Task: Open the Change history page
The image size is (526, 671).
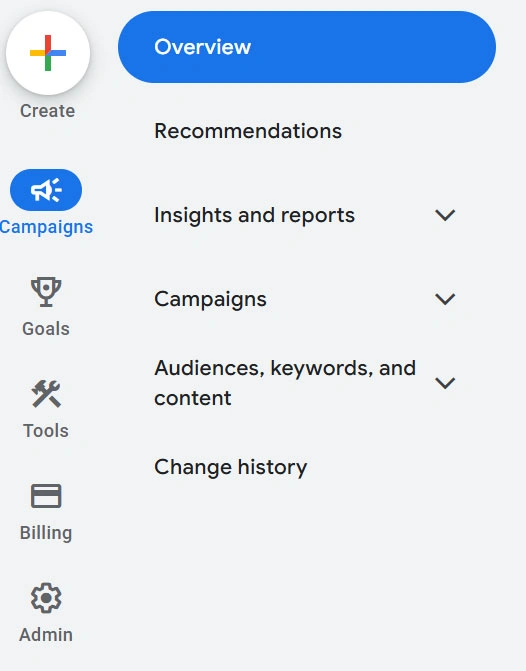Action: tap(230, 467)
